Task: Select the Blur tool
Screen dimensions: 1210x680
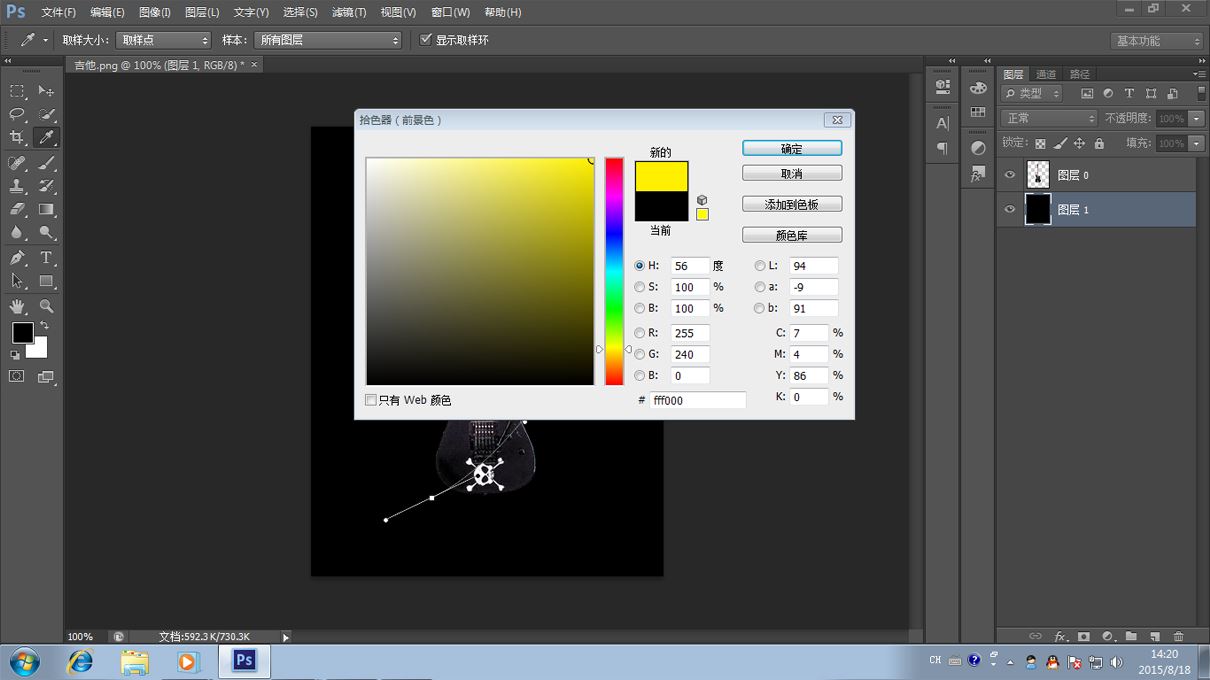Action: click(17, 233)
